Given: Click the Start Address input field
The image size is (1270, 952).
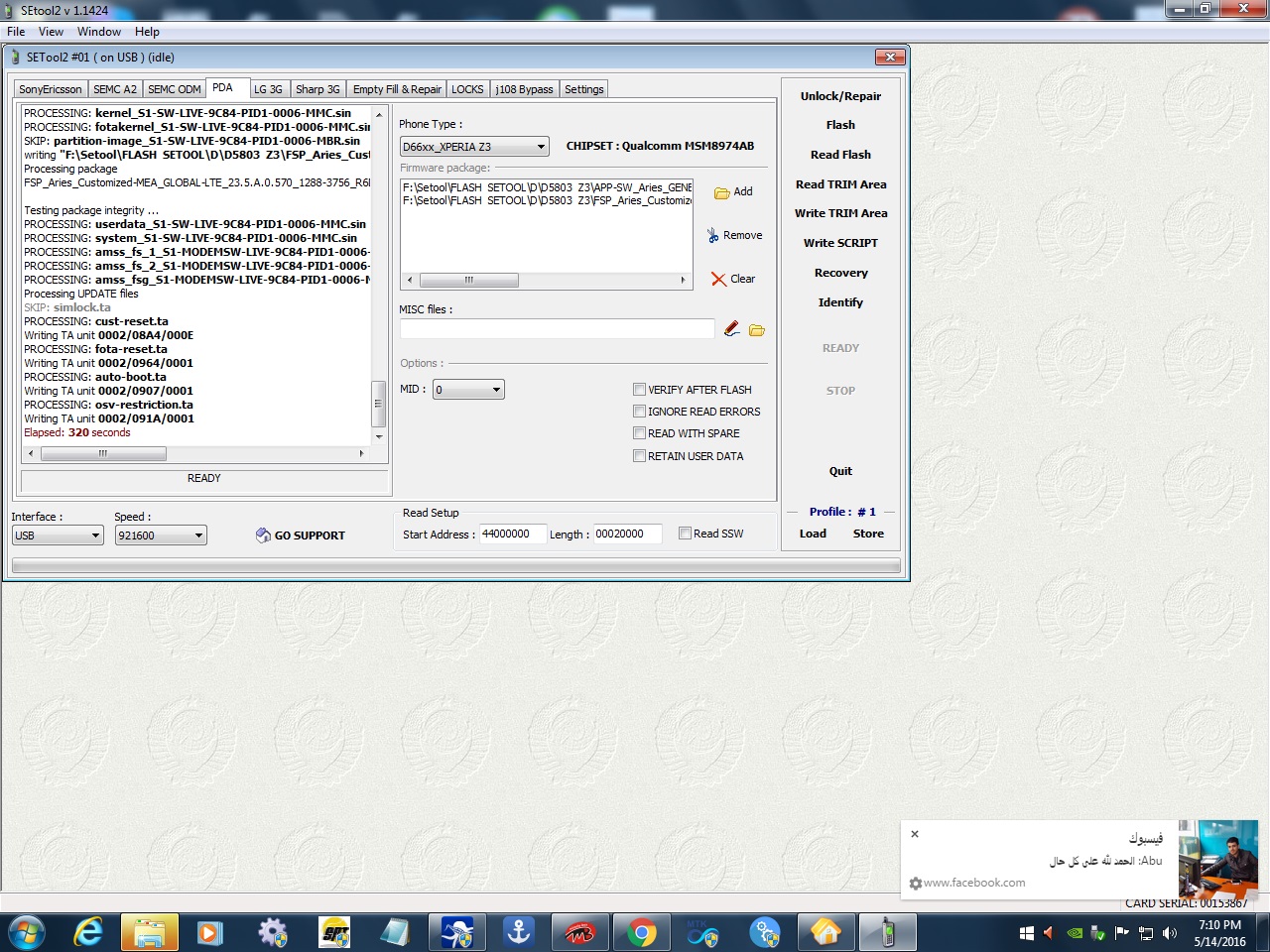Looking at the screenshot, I should (x=513, y=534).
